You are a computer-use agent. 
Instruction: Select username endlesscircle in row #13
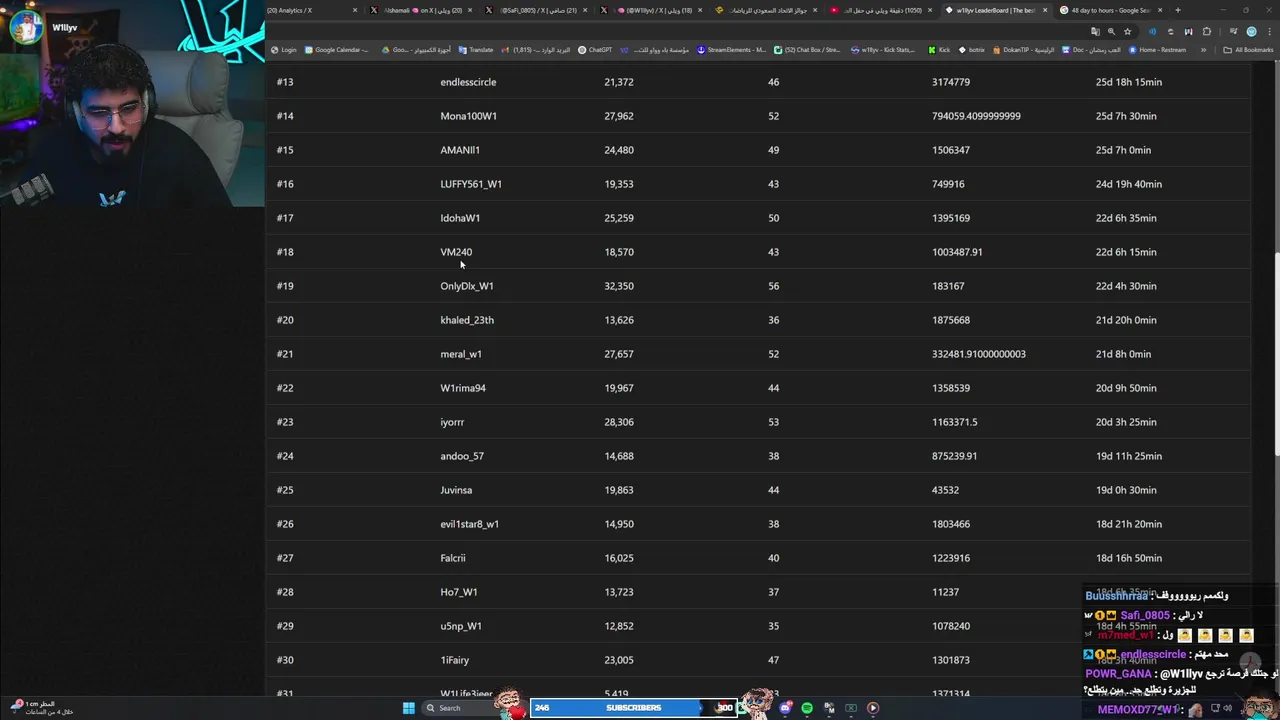[x=468, y=82]
